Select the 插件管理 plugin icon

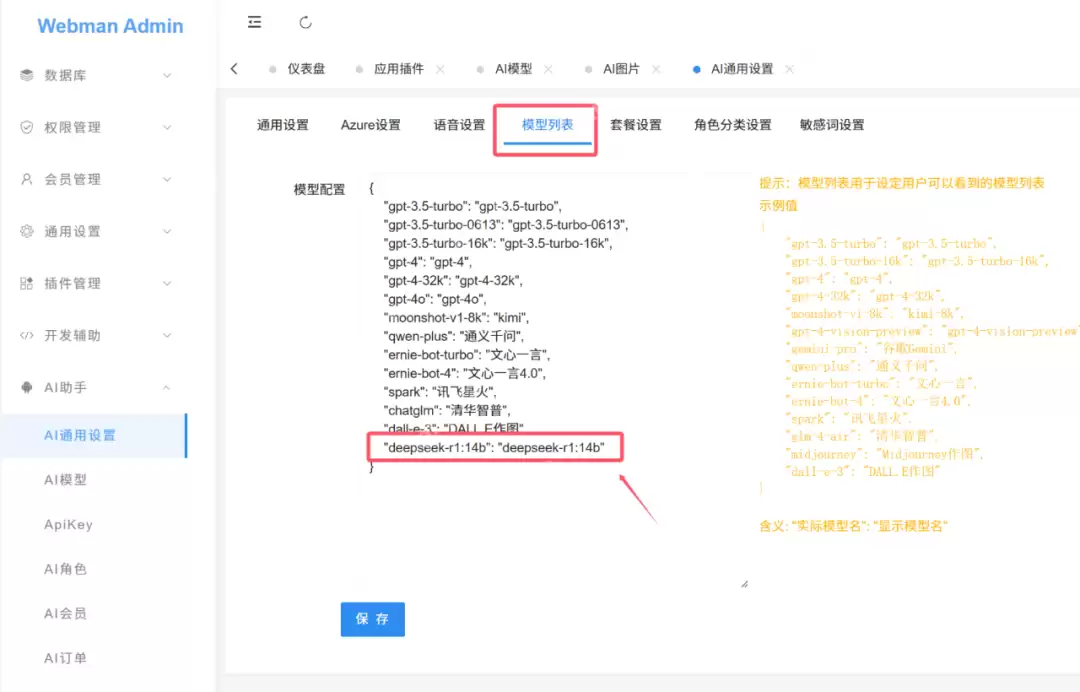25,283
